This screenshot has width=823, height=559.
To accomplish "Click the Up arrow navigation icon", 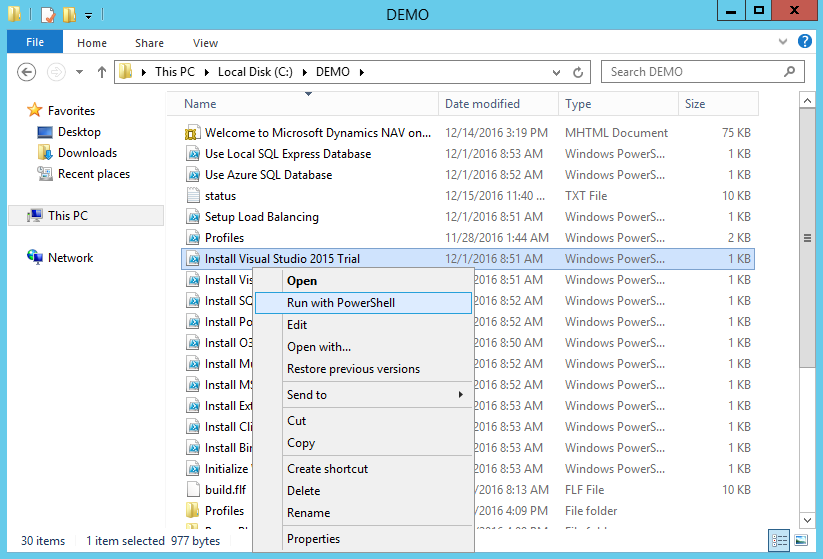I will pos(101,72).
